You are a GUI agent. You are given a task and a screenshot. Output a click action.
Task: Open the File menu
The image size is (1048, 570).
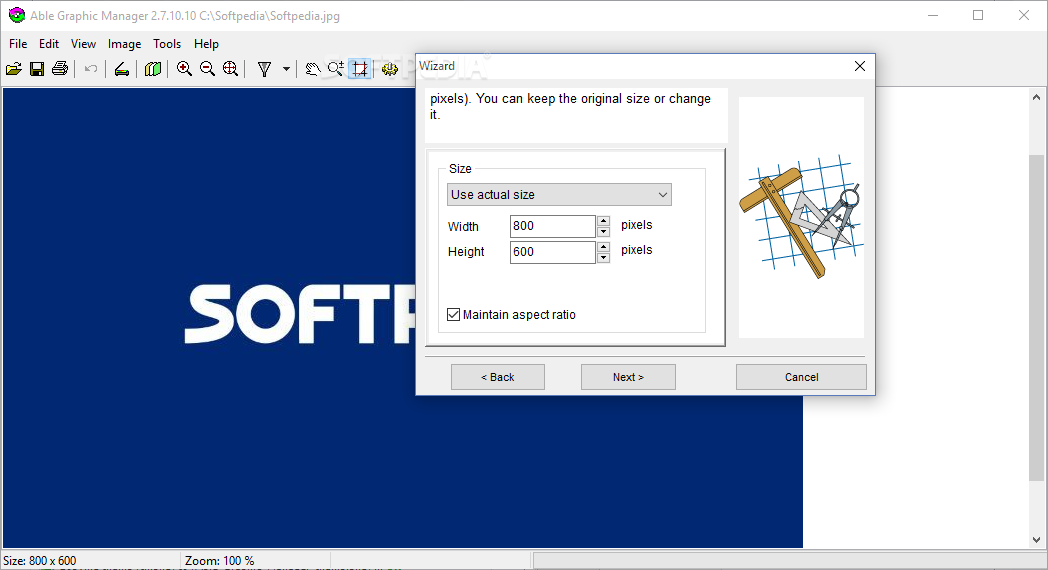click(x=18, y=43)
